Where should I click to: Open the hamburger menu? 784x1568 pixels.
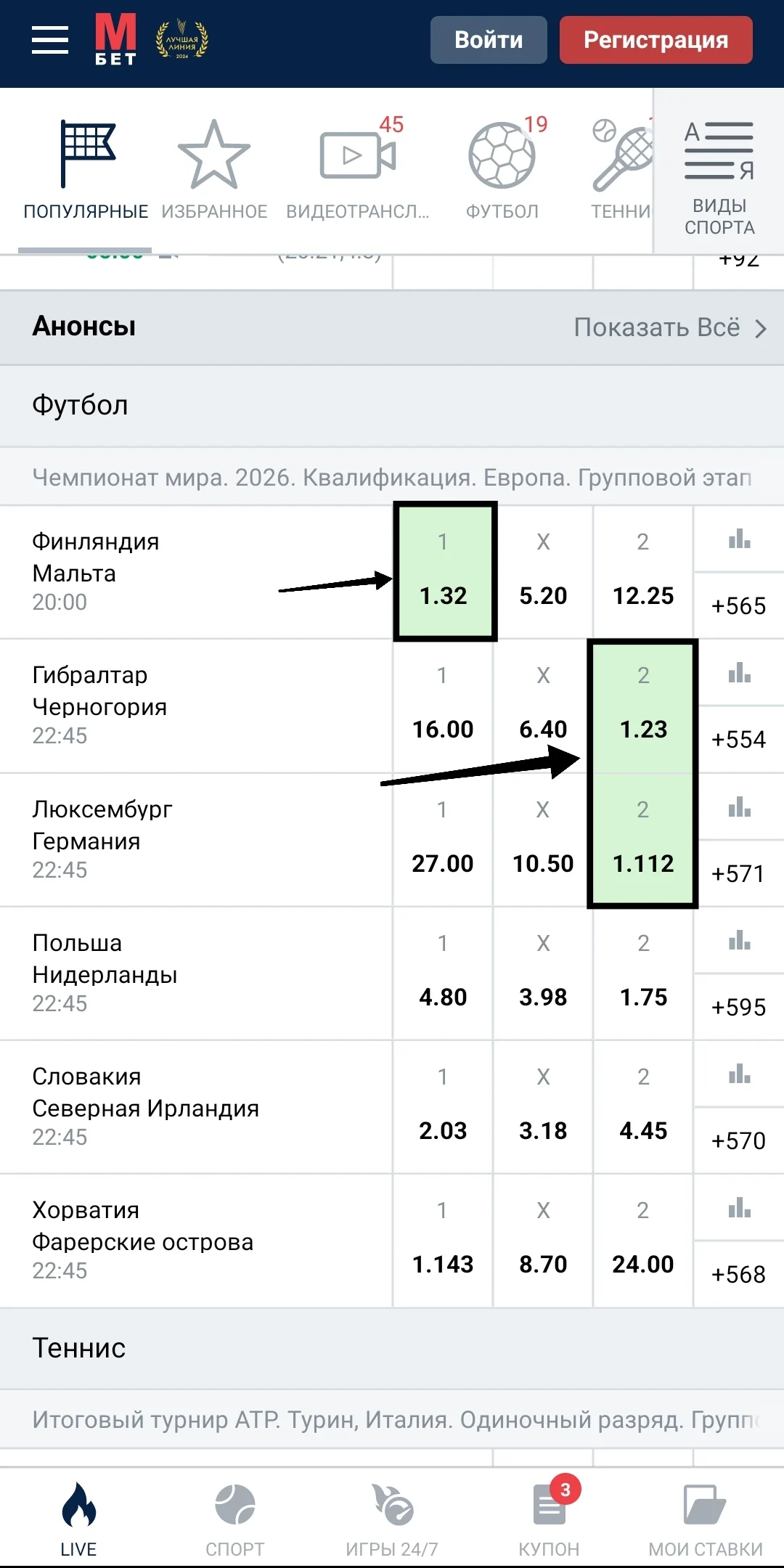50,40
